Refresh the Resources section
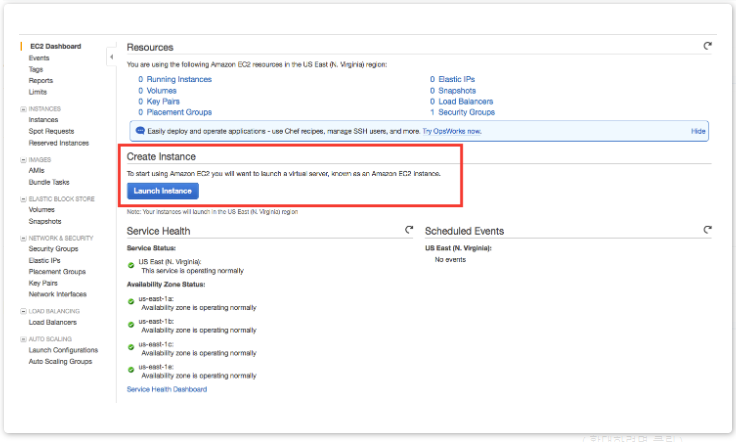 707,46
